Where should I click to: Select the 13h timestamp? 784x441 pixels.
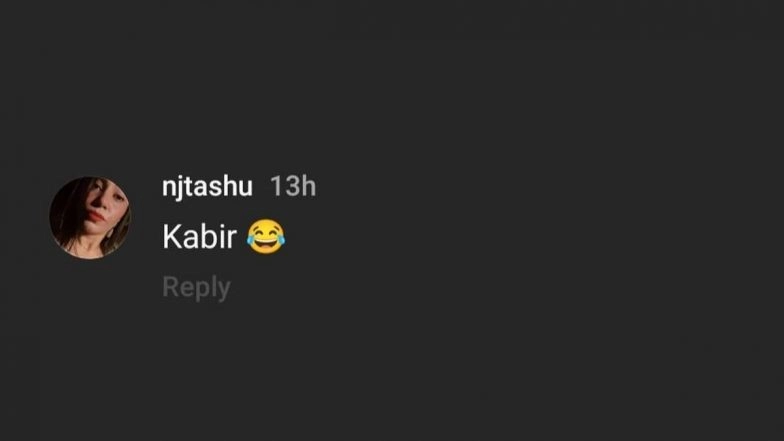tap(293, 186)
